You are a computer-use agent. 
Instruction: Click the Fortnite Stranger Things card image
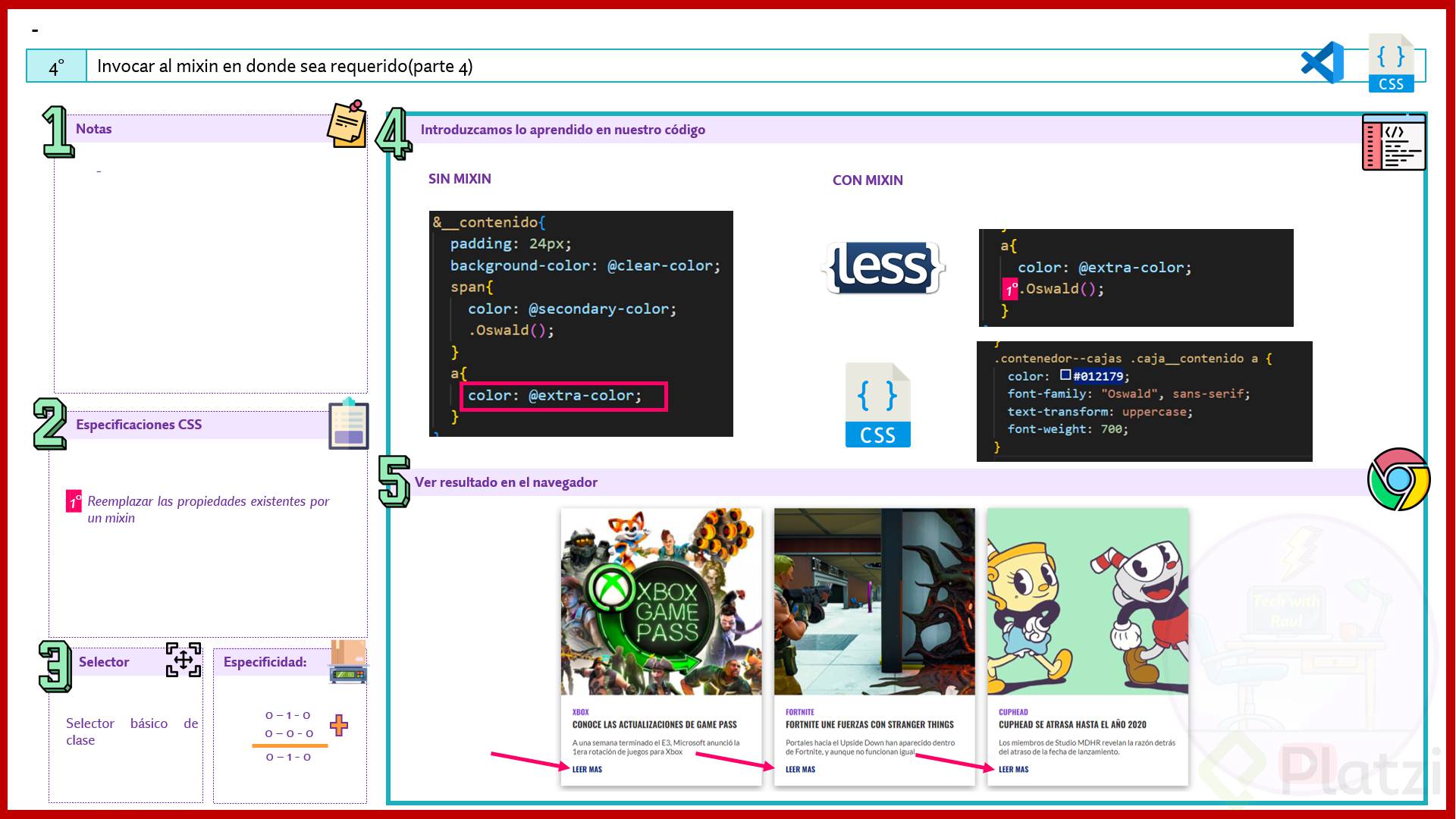(x=874, y=601)
